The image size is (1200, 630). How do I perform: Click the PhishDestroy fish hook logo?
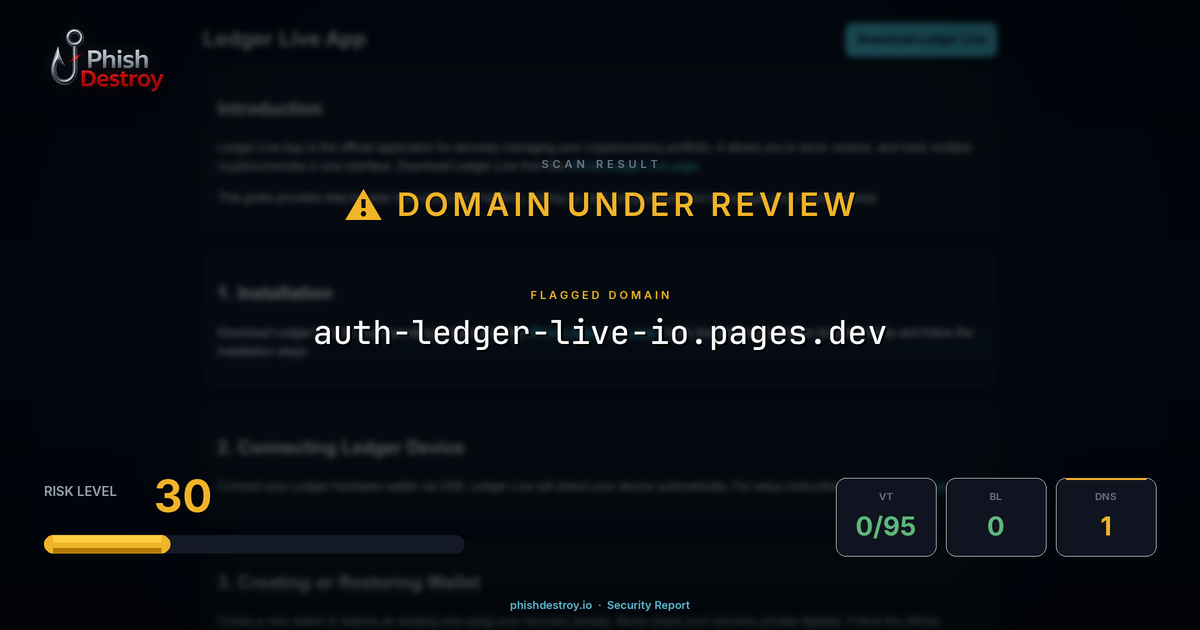coord(66,58)
